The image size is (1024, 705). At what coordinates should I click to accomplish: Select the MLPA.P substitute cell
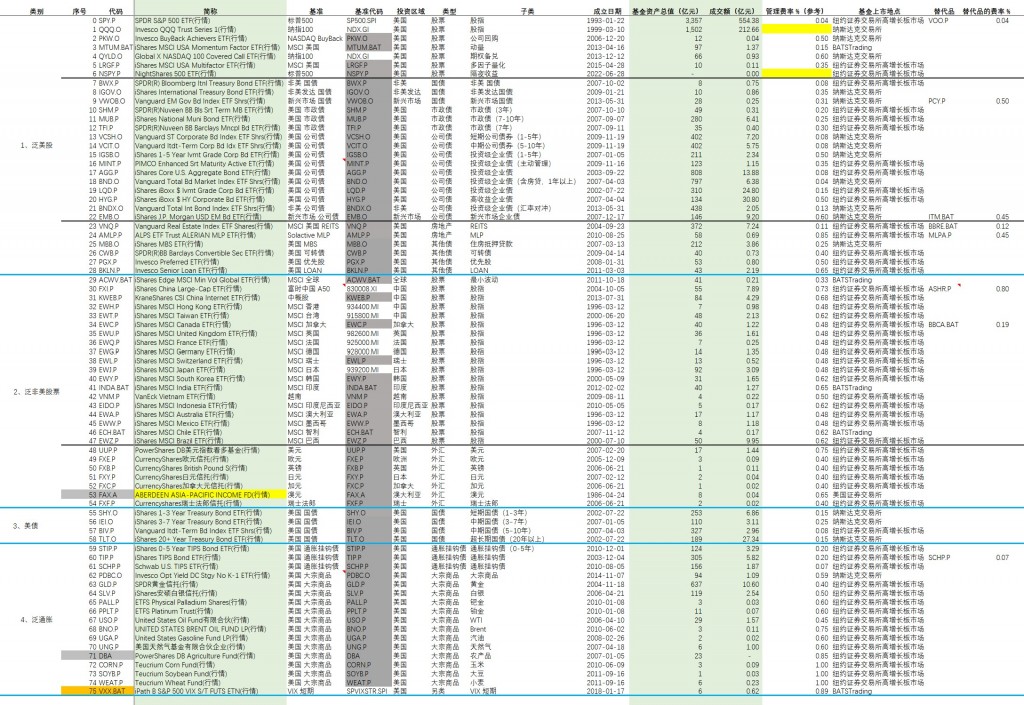point(940,235)
